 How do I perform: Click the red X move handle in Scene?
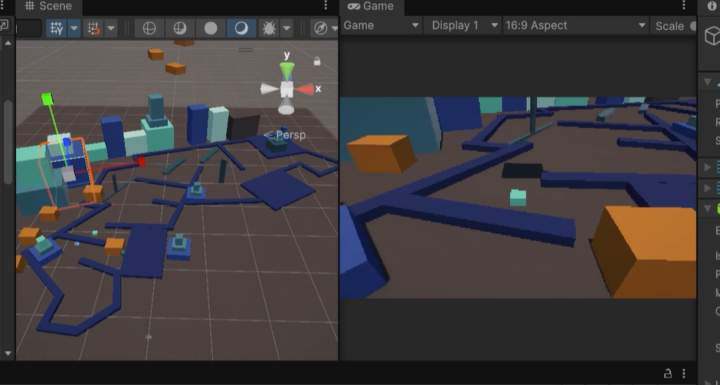(141, 161)
